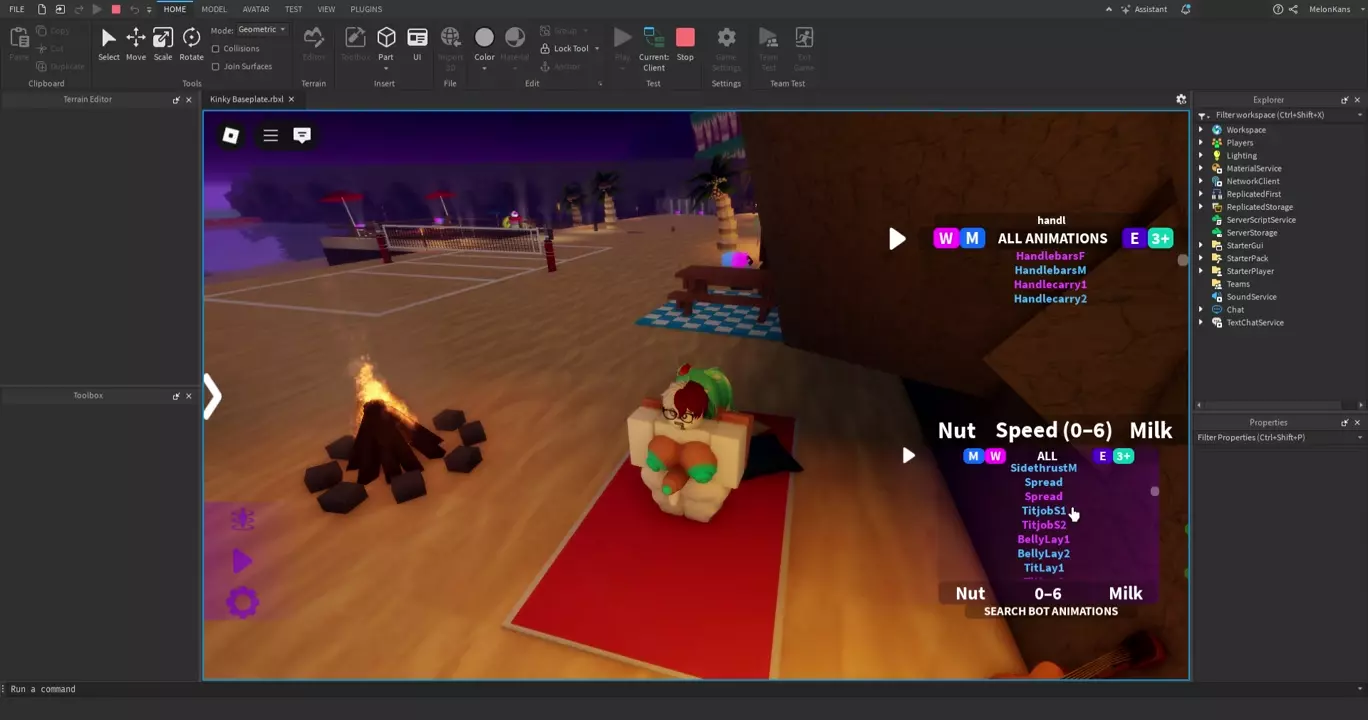This screenshot has height=720, width=1368.
Task: Toggle the Join Surfaces checkbox
Action: point(216,67)
